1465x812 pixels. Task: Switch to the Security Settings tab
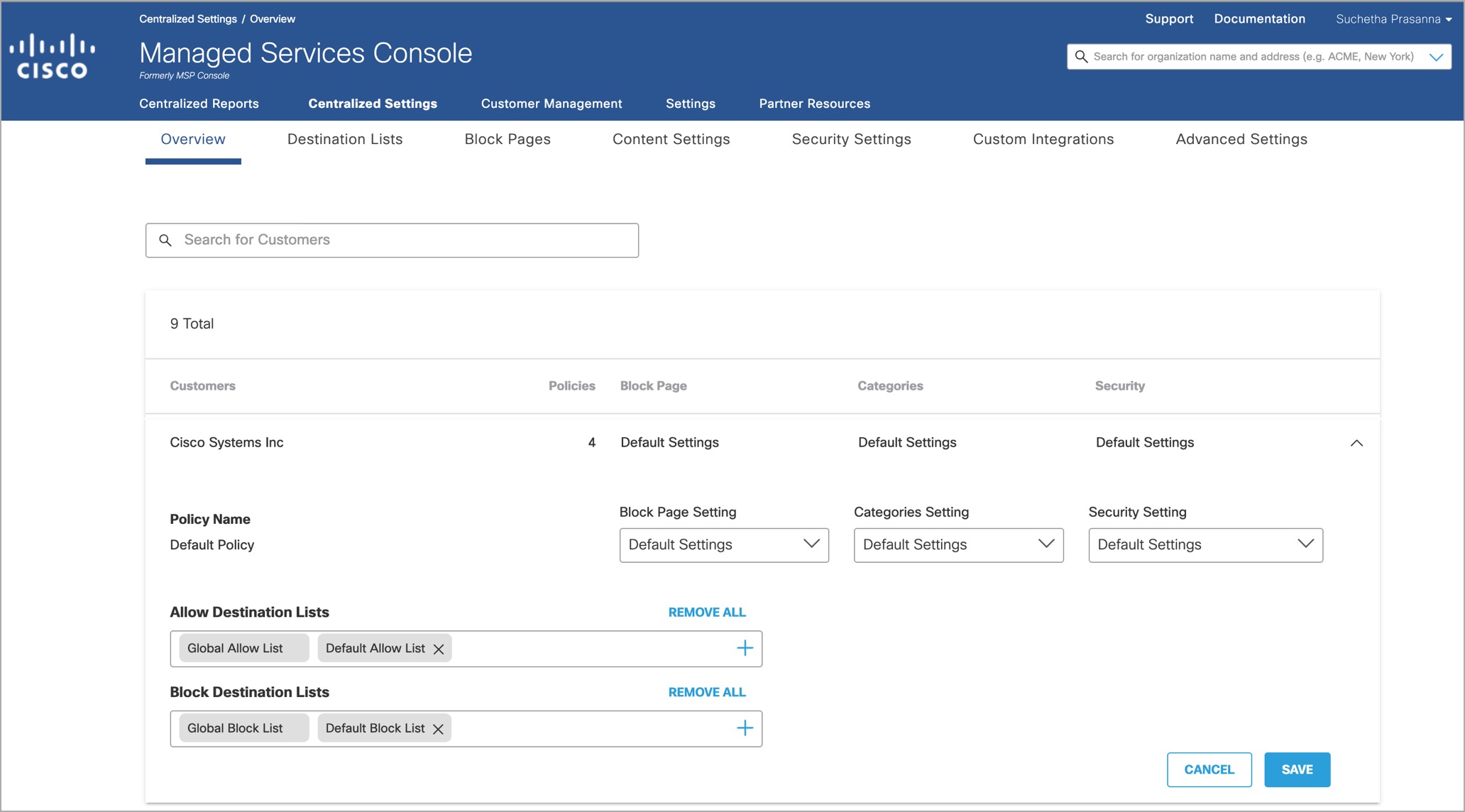pyautogui.click(x=852, y=139)
